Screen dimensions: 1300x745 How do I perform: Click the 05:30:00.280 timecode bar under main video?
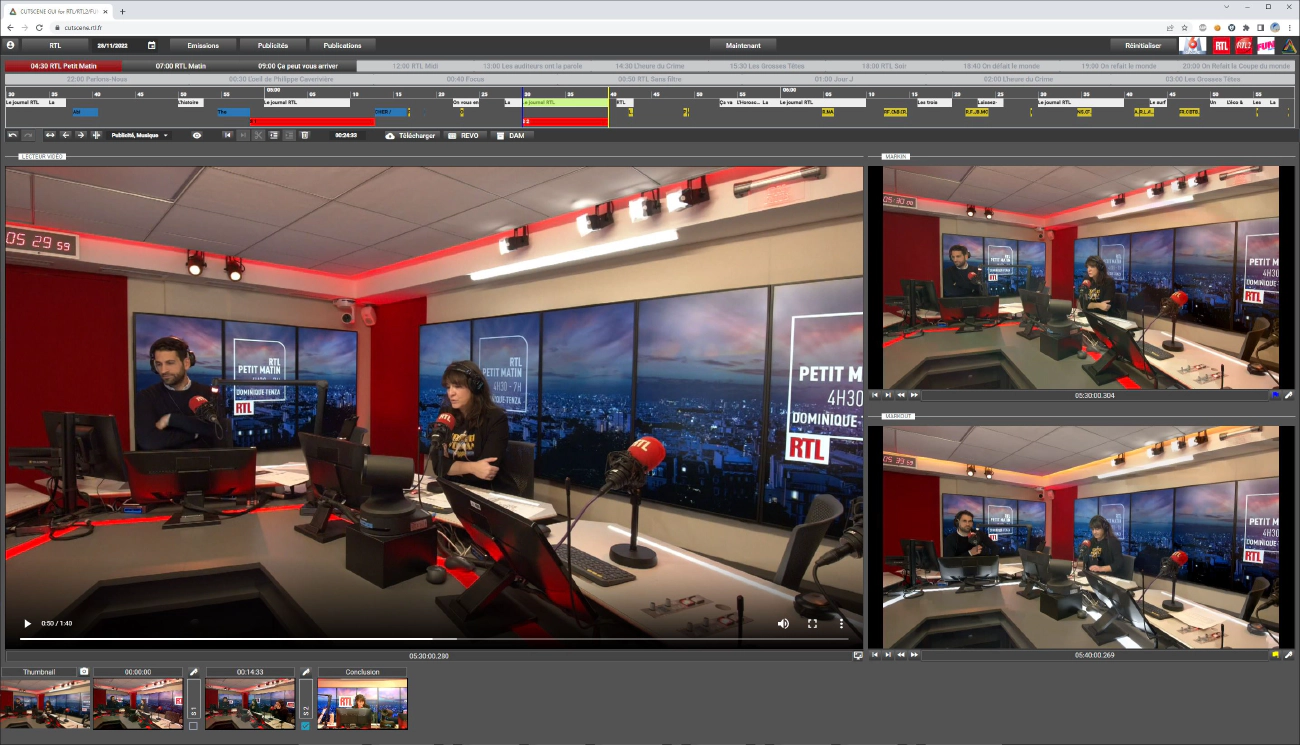point(428,656)
